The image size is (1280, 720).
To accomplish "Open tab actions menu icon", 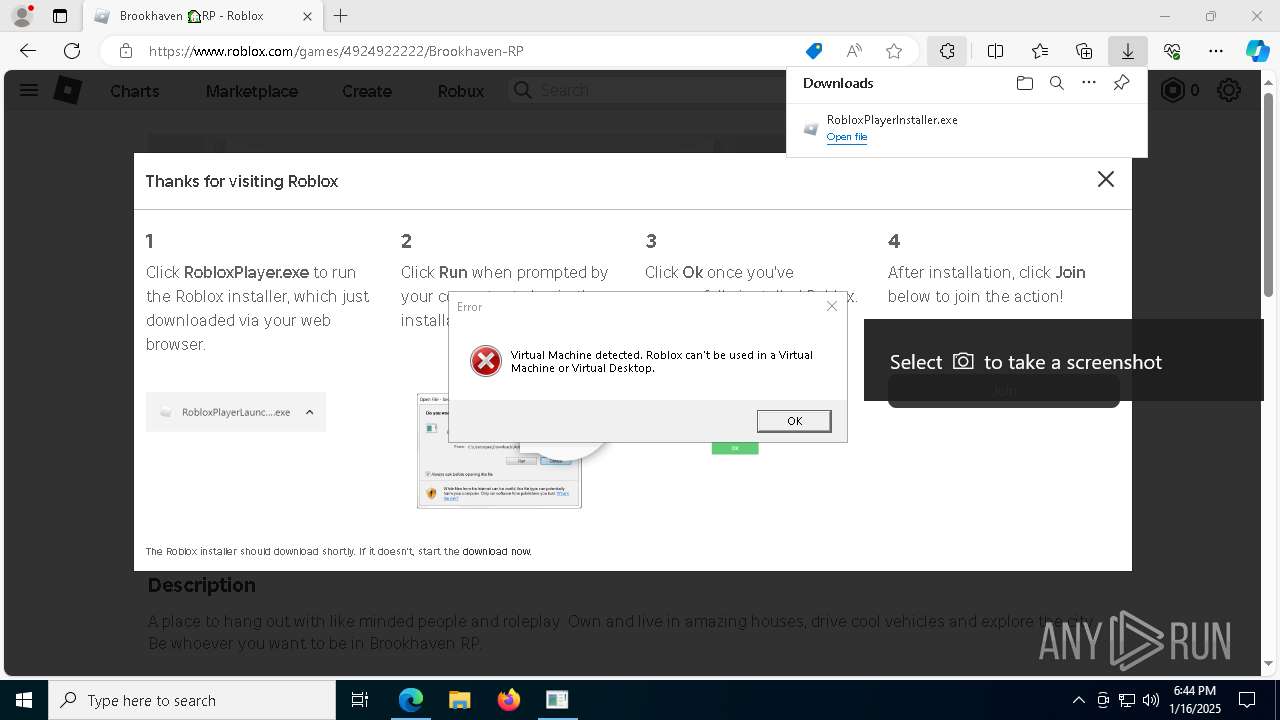I will [59, 16].
